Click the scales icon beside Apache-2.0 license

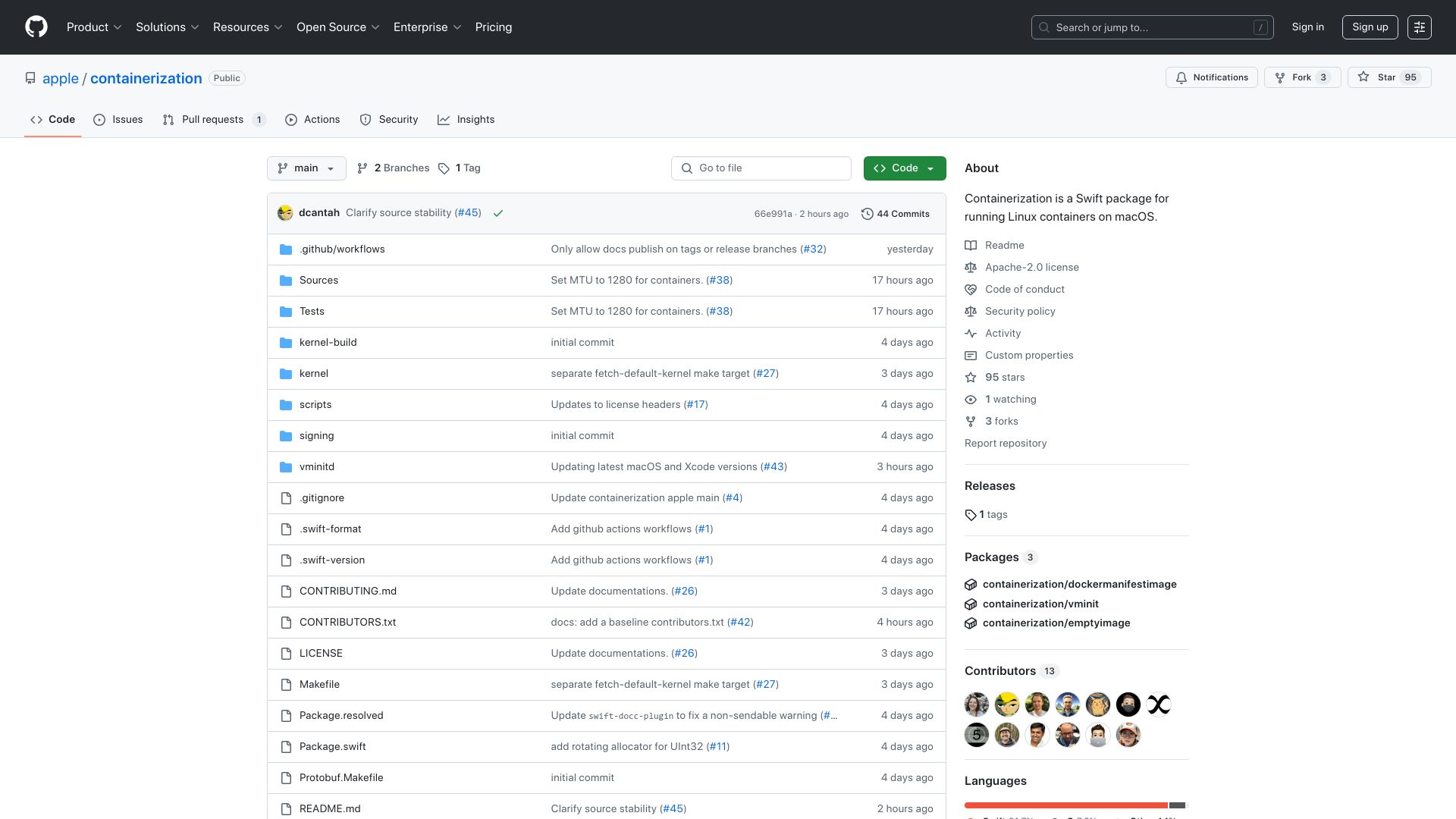click(x=971, y=268)
